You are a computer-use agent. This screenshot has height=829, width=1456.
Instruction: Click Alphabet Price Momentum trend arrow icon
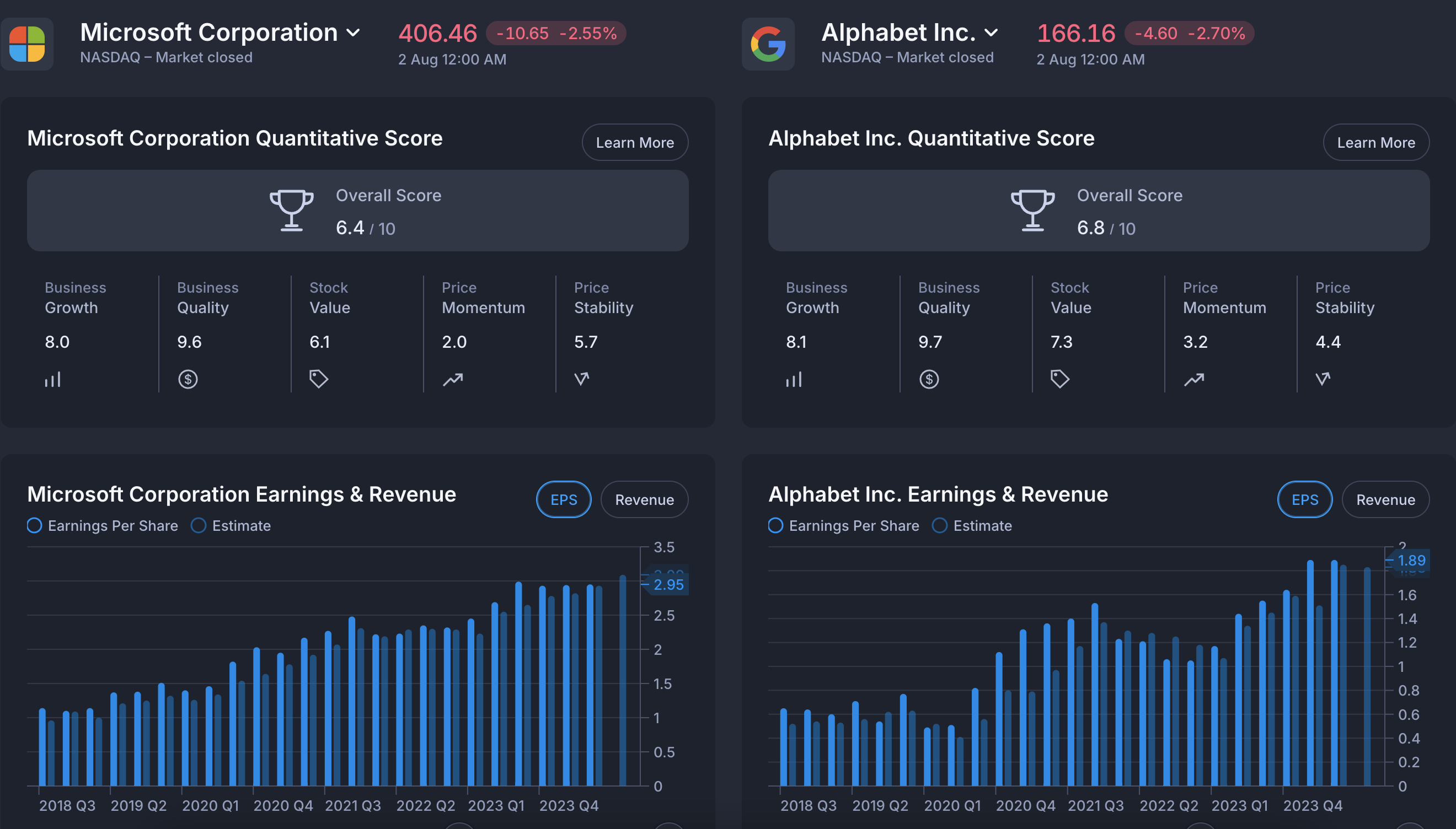click(x=1194, y=379)
